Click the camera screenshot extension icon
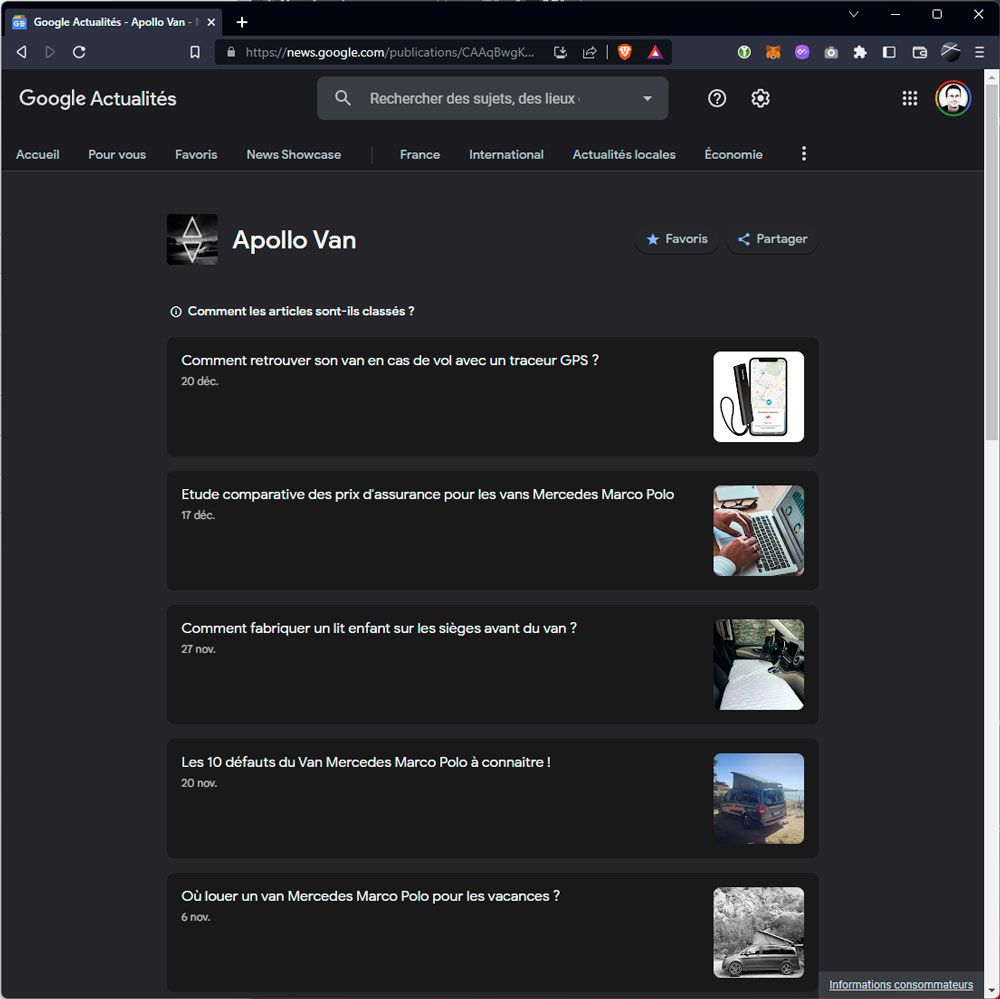The image size is (1000, 999). click(831, 52)
